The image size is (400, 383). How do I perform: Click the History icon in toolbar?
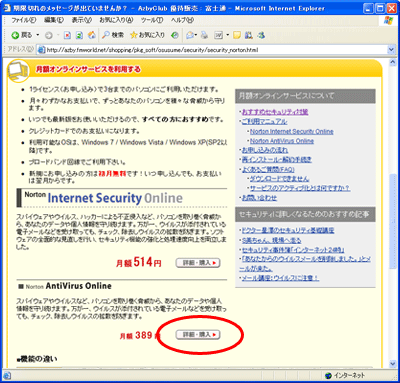175,35
